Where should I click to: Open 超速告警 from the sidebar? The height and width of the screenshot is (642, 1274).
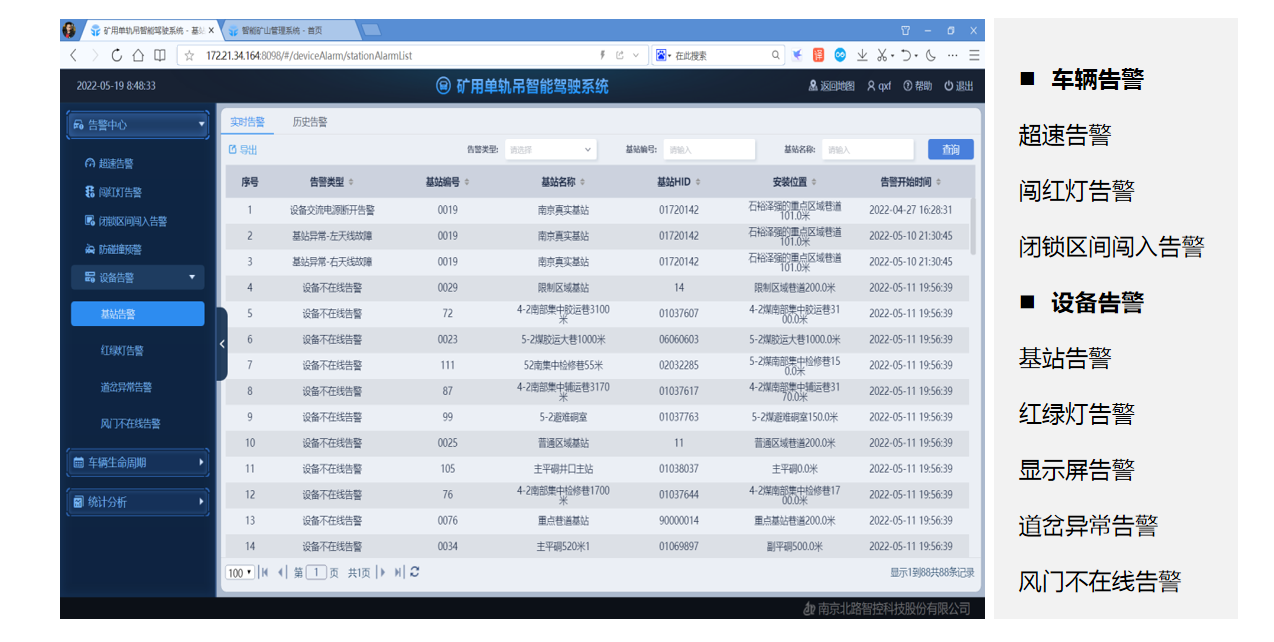(116, 164)
